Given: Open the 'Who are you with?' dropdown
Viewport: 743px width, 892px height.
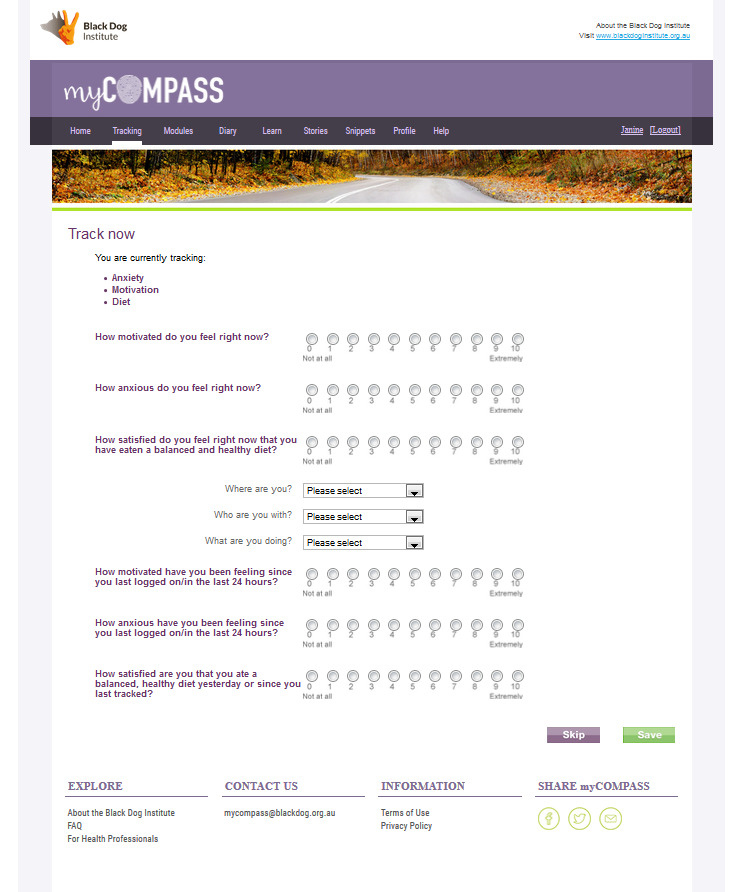Looking at the screenshot, I should (363, 517).
